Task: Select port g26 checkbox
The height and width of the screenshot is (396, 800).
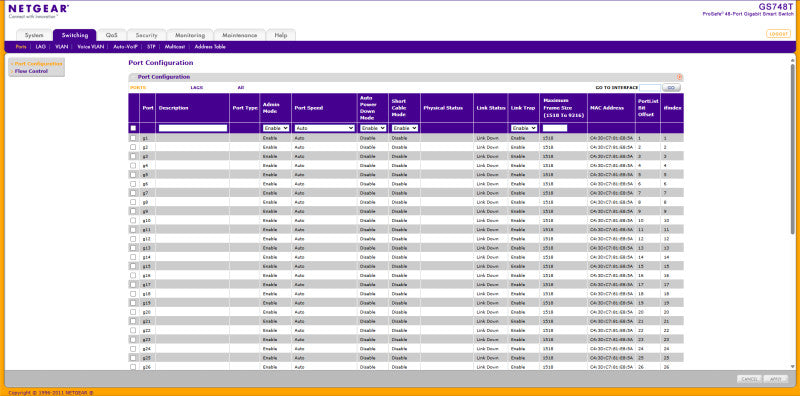Action: [133, 367]
